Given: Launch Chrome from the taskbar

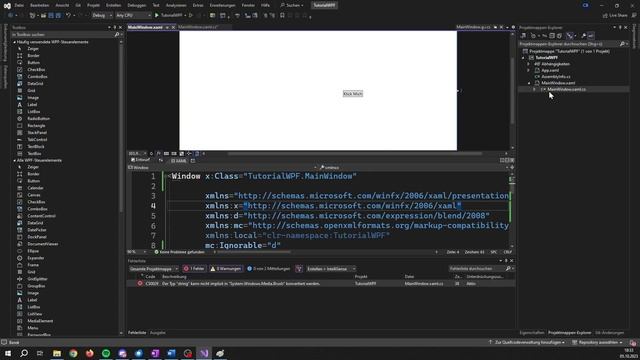Looking at the screenshot, I should (73, 353).
